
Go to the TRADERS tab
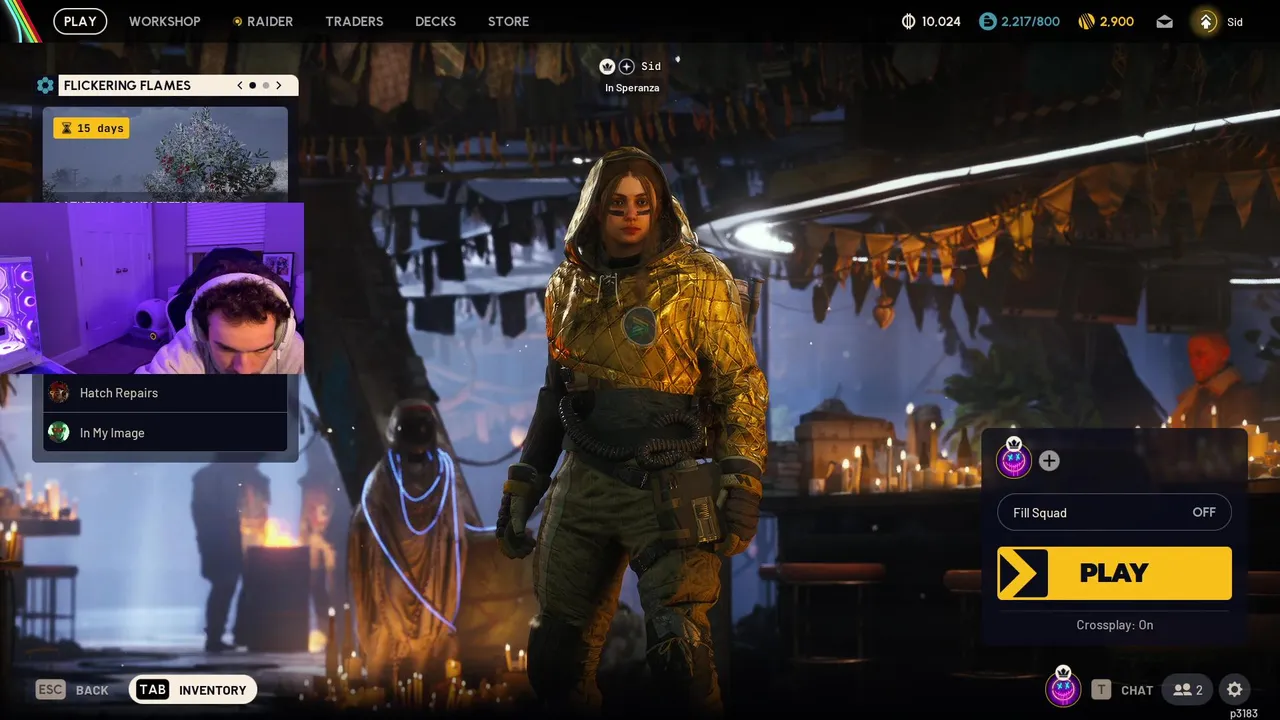tap(354, 21)
